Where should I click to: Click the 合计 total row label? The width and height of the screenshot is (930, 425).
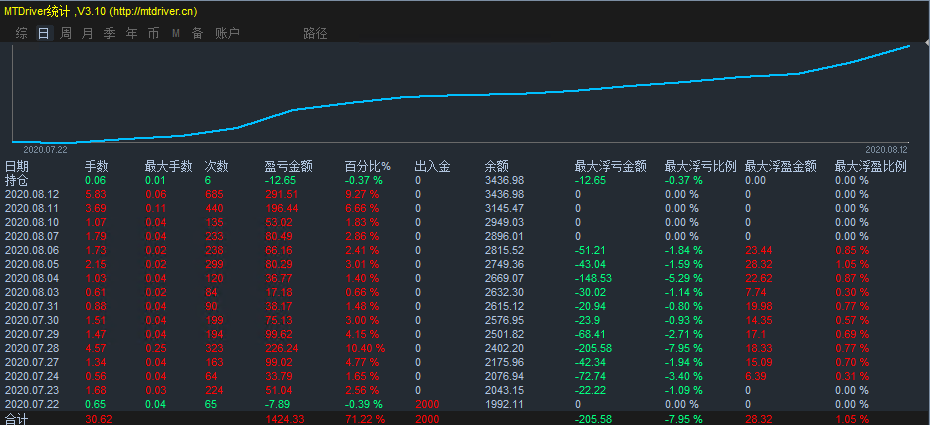17,420
